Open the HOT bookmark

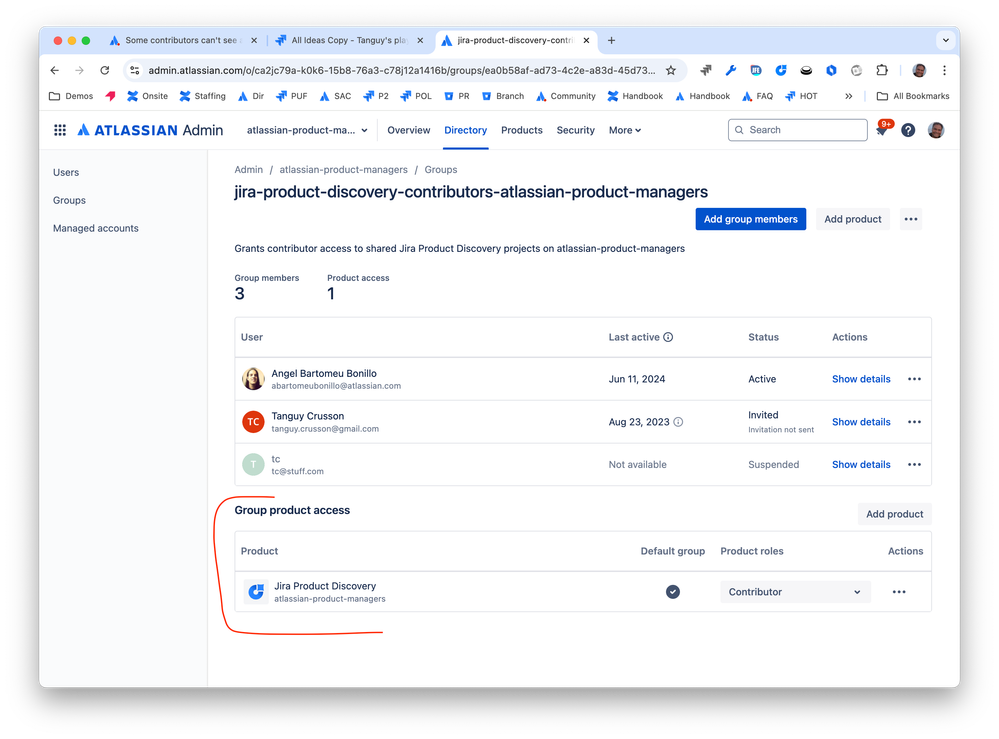[x=801, y=96]
